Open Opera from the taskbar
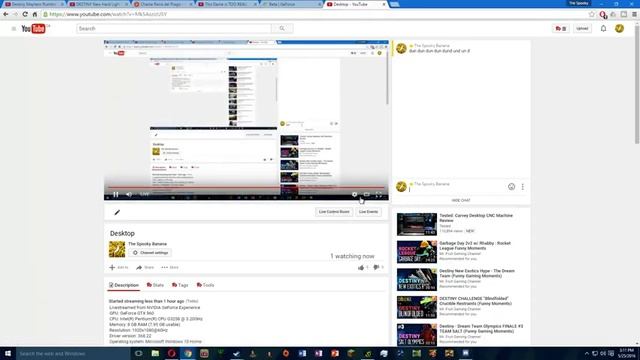 click(x=171, y=353)
